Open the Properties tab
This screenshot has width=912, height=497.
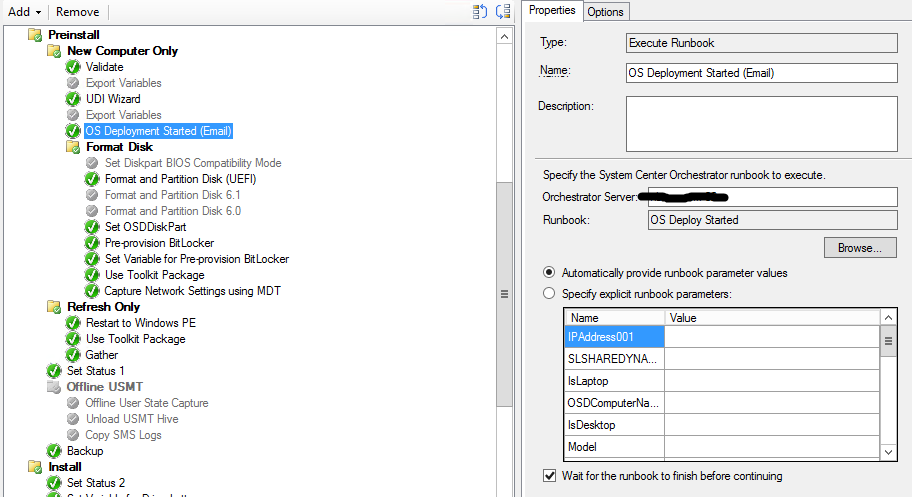pyautogui.click(x=552, y=11)
